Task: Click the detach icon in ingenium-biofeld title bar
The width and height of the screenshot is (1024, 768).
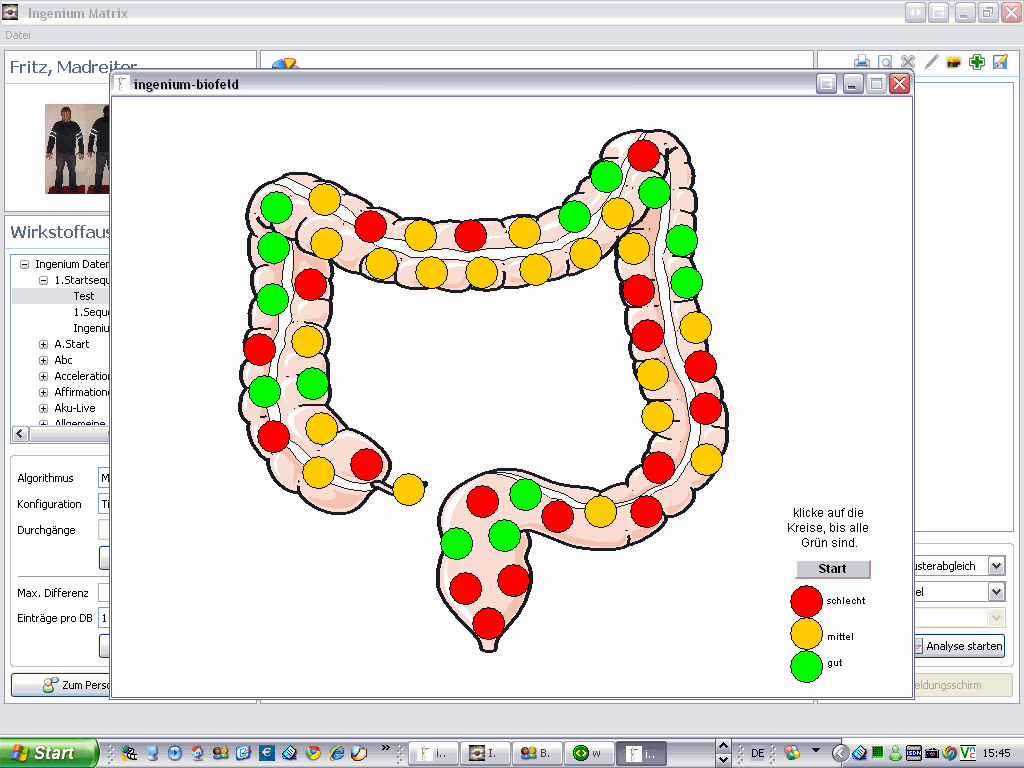Action: [x=827, y=84]
